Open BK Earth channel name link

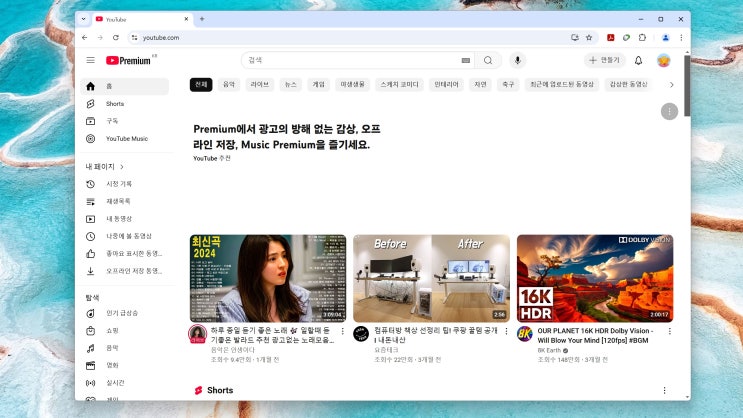click(549, 350)
